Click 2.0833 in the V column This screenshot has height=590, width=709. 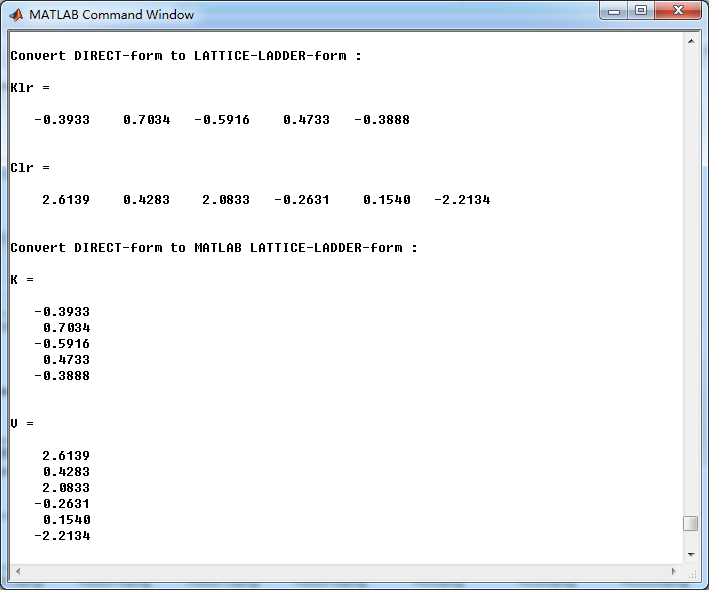pos(66,488)
